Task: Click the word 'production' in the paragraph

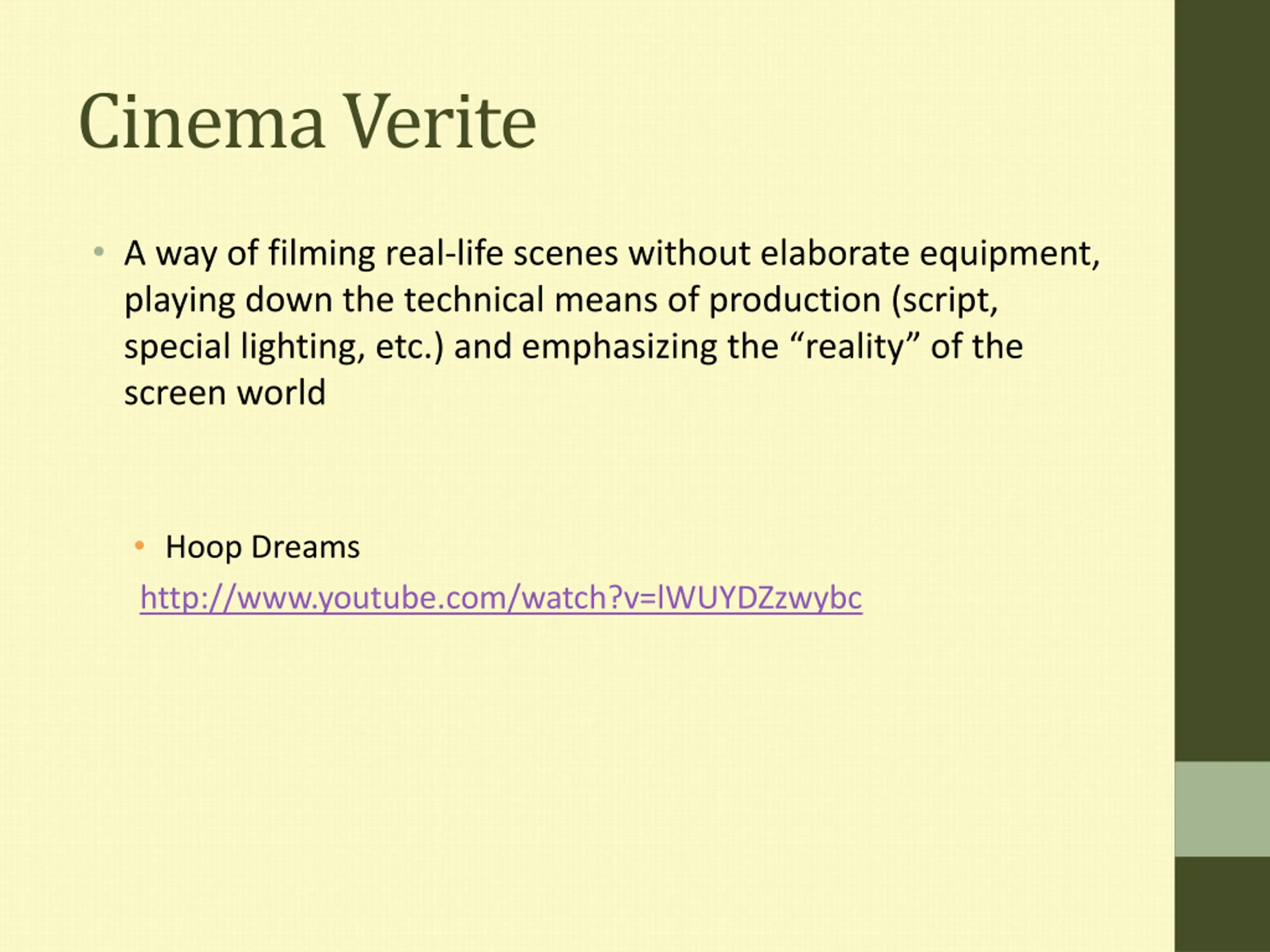Action: (x=795, y=300)
